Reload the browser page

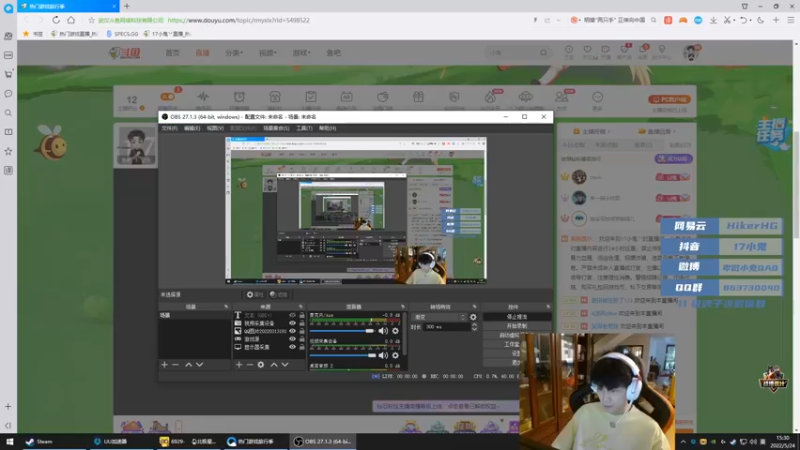[56, 20]
